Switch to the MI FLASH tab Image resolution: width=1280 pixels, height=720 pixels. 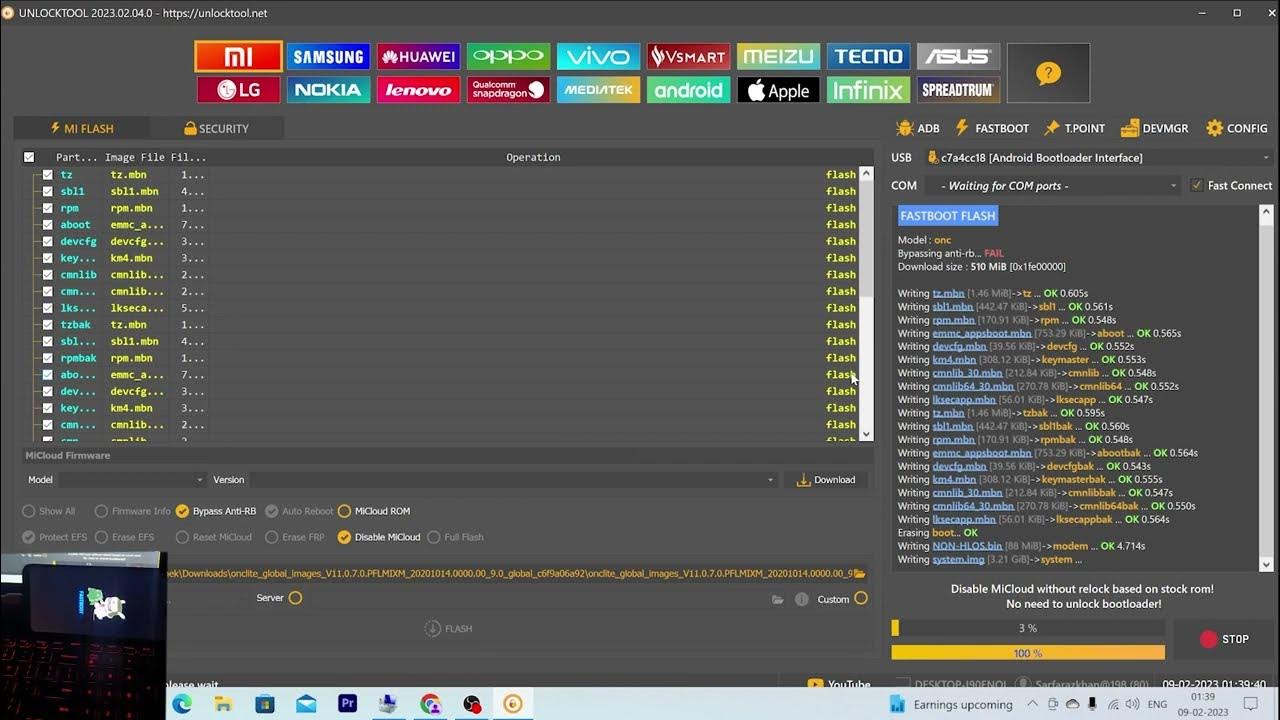click(82, 128)
